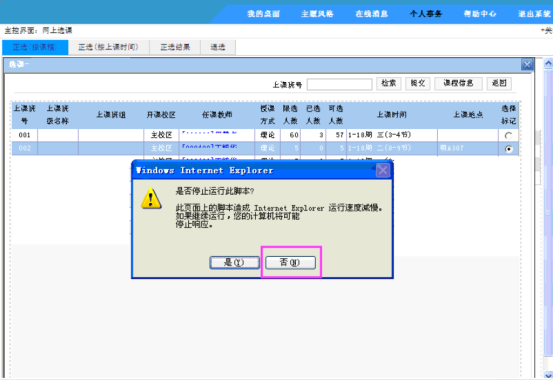The height and width of the screenshot is (381, 554).
Task: Click the 返回 button
Action: (499, 83)
